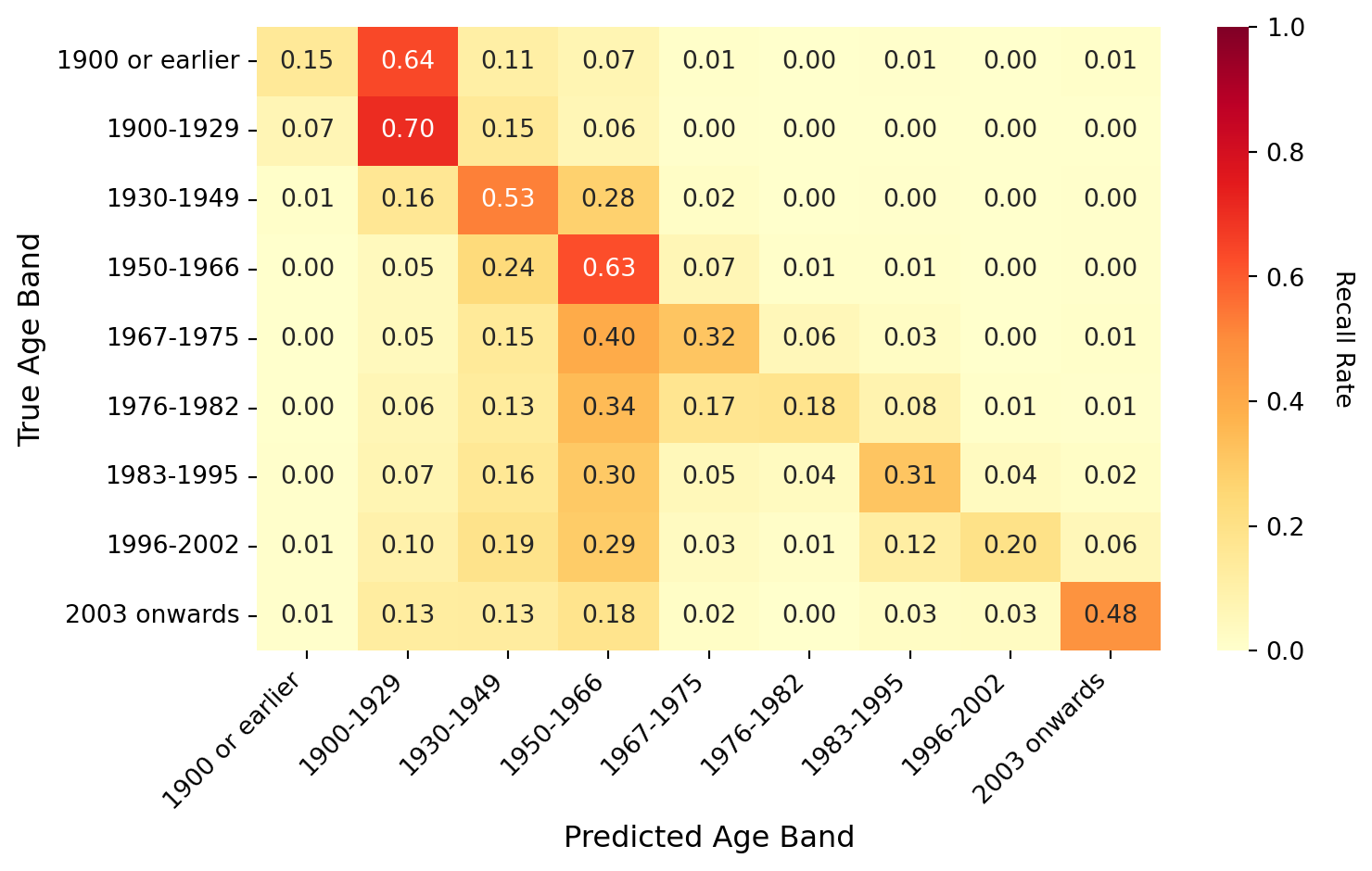
Task: Click the '1976-1982' y-axis row label
Action: (x=172, y=407)
